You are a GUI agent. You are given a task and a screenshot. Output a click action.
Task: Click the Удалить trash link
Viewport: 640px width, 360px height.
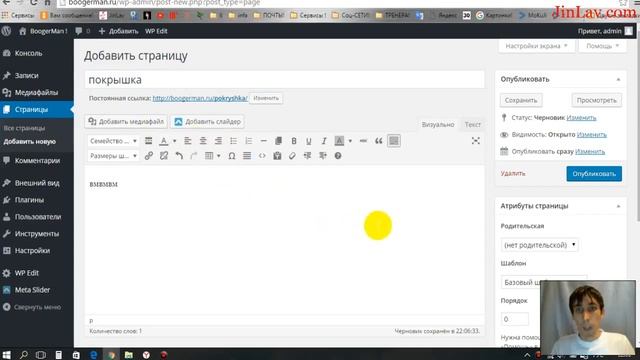point(513,173)
